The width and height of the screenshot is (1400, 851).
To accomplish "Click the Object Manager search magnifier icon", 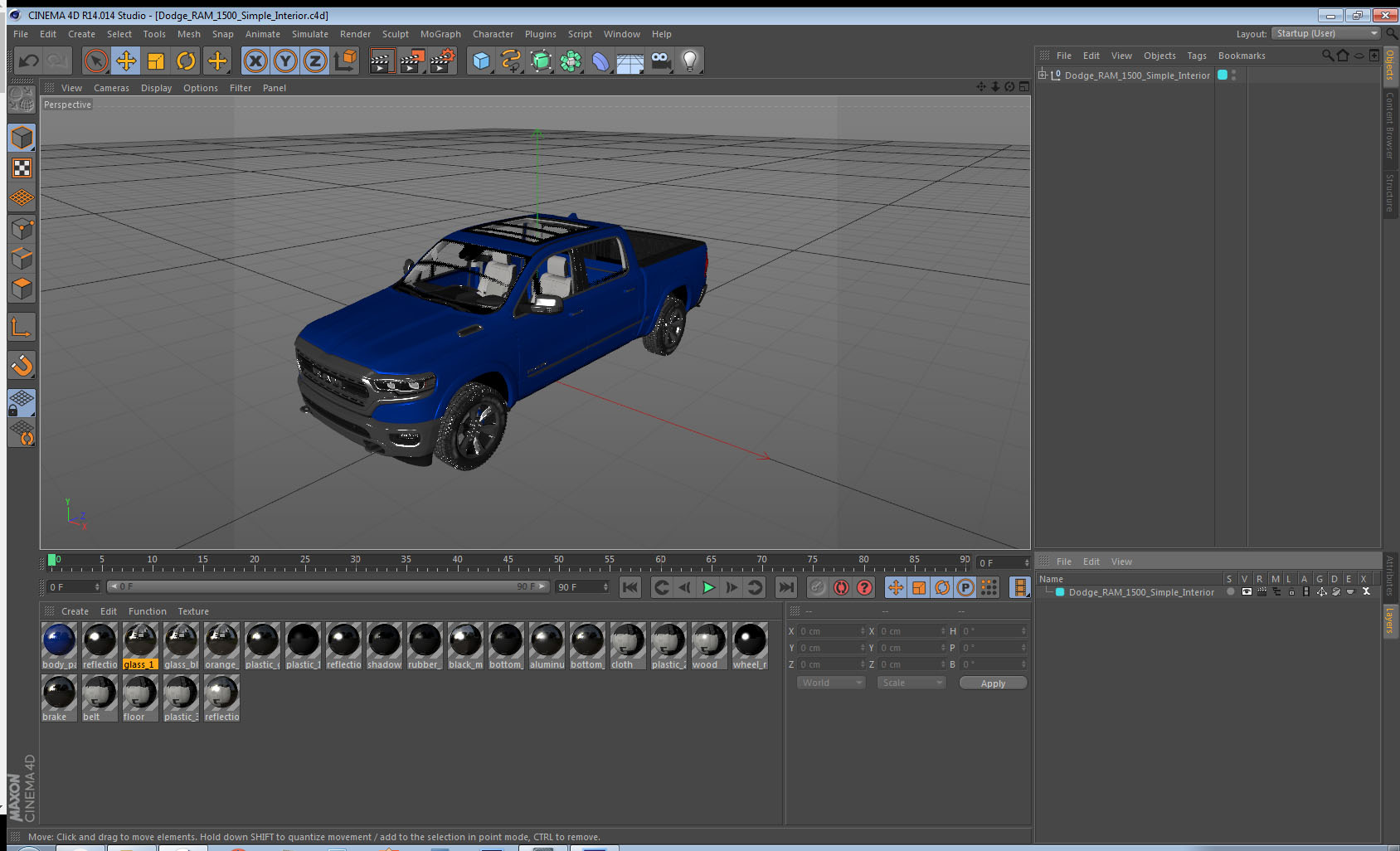I will (1328, 56).
